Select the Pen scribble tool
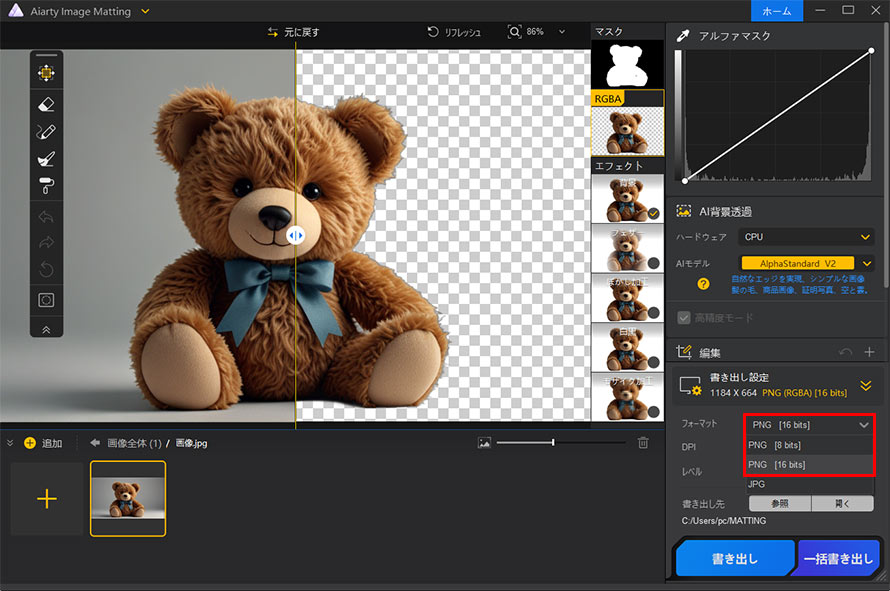 point(46,132)
